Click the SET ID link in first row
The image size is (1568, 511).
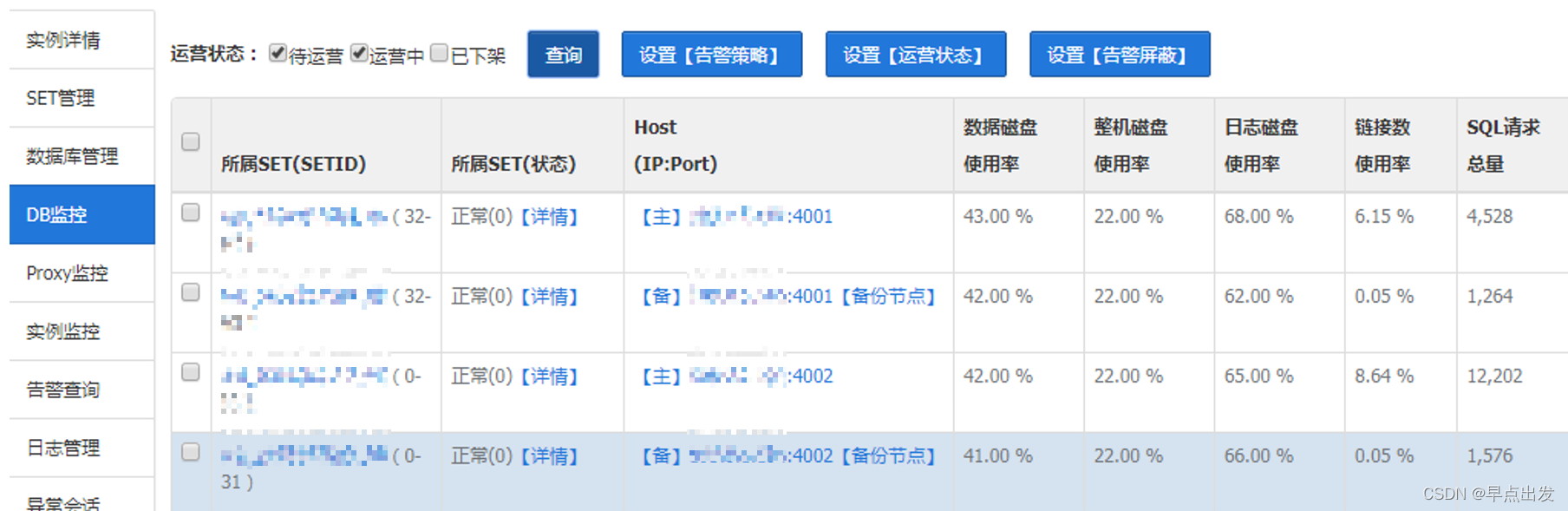pyautogui.click(x=304, y=217)
